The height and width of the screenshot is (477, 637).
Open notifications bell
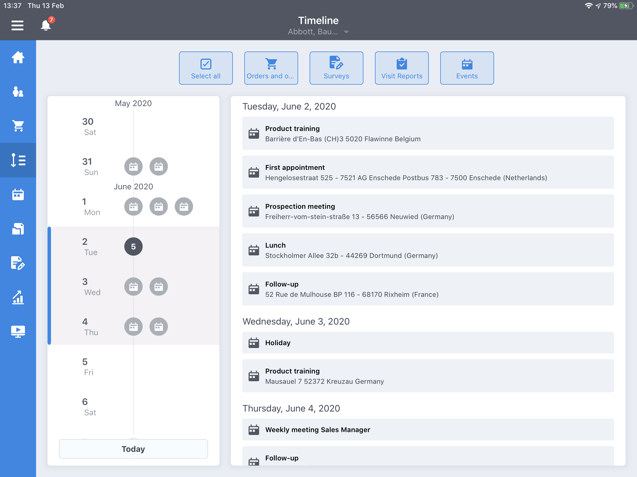coord(46,24)
